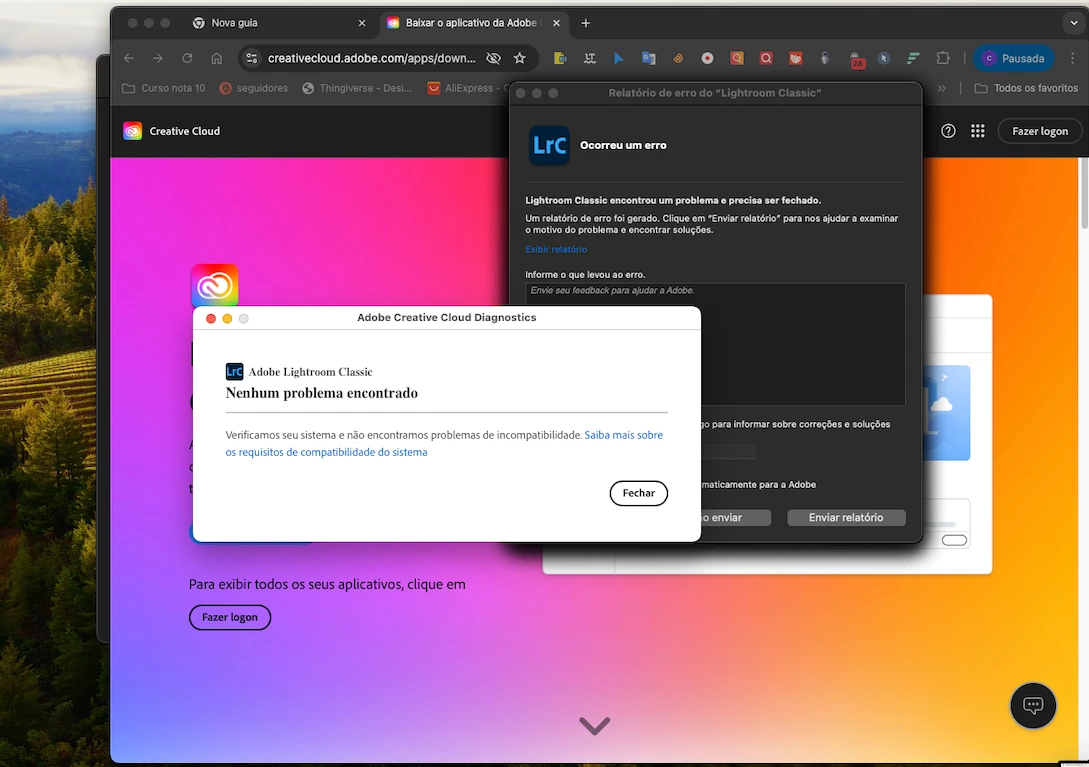This screenshot has height=767, width=1089.
Task: Open a new browser tab
Action: point(585,23)
